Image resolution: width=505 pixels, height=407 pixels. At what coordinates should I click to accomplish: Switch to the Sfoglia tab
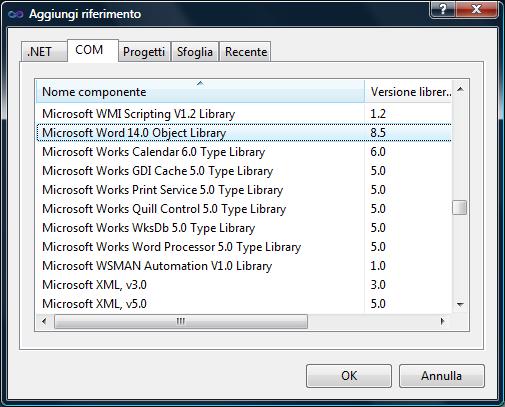[195, 52]
